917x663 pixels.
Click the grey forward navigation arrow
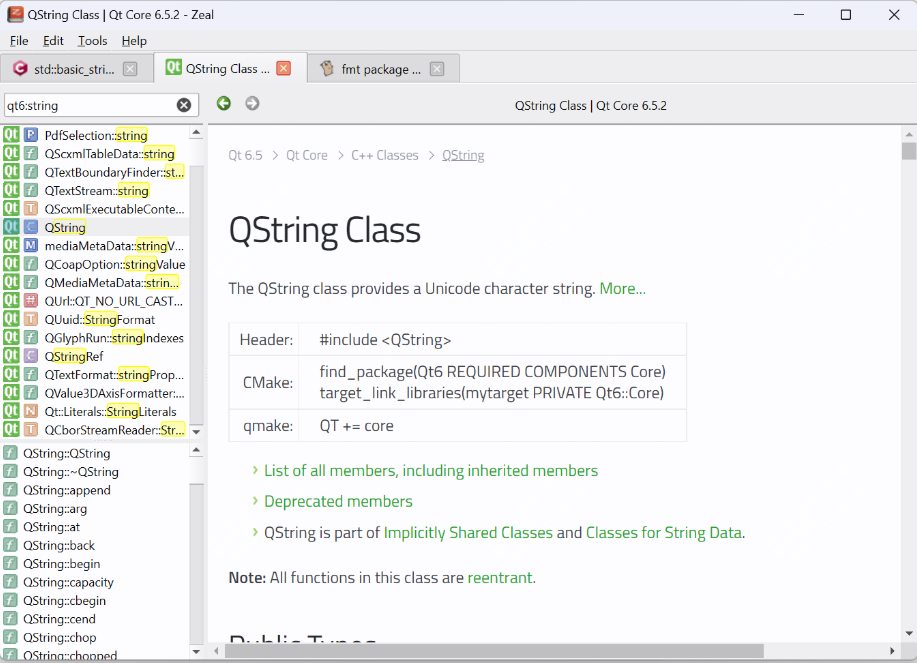coord(252,104)
